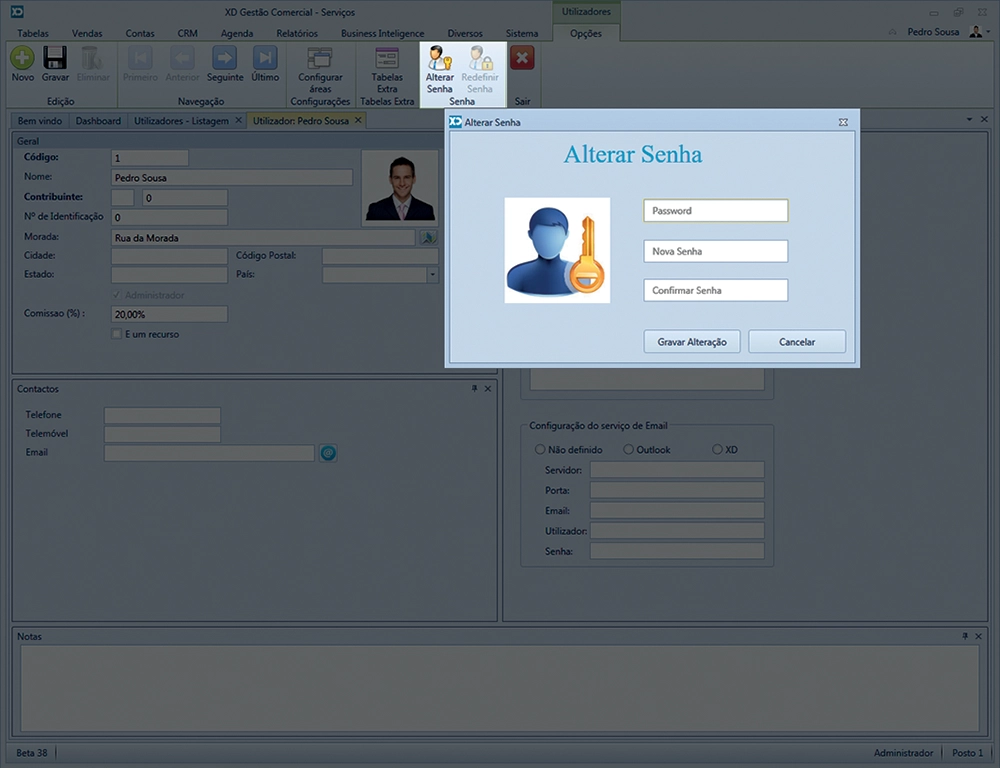
Task: Select the XD email service radio
Action: click(717, 450)
